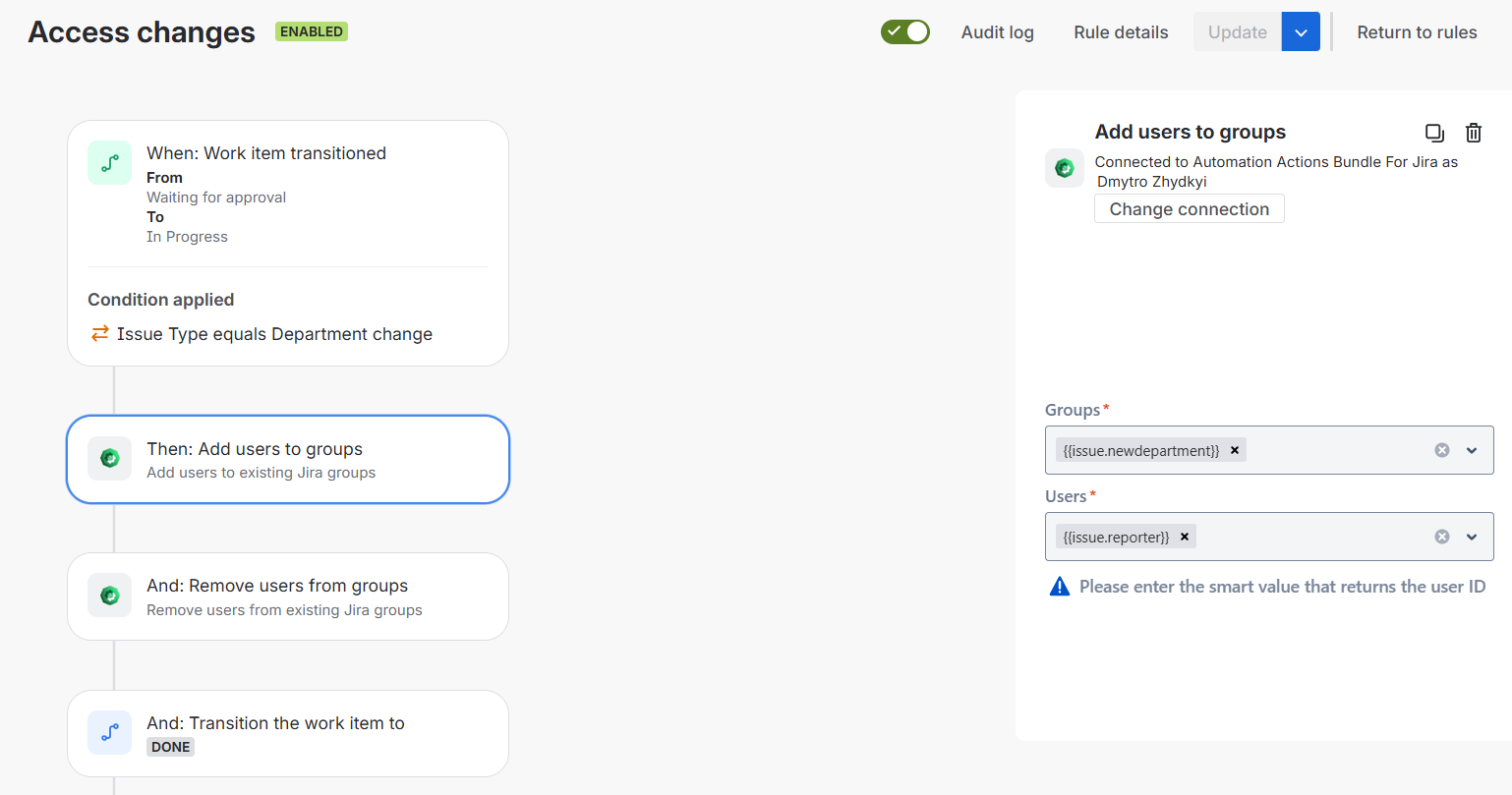Remove the issue.newdepartment group chip
The image size is (1512, 795).
[x=1234, y=449]
